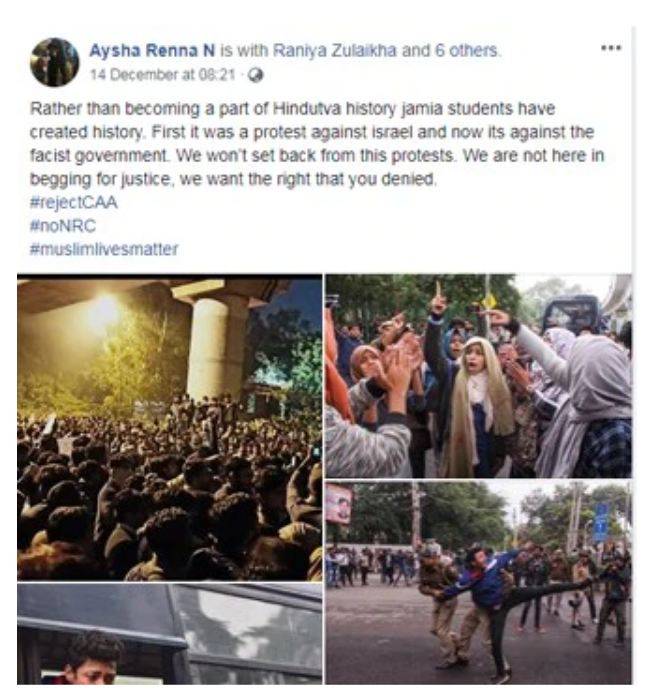
Task: Open the '14 December at 08:21' timestamp
Action: (x=165, y=75)
